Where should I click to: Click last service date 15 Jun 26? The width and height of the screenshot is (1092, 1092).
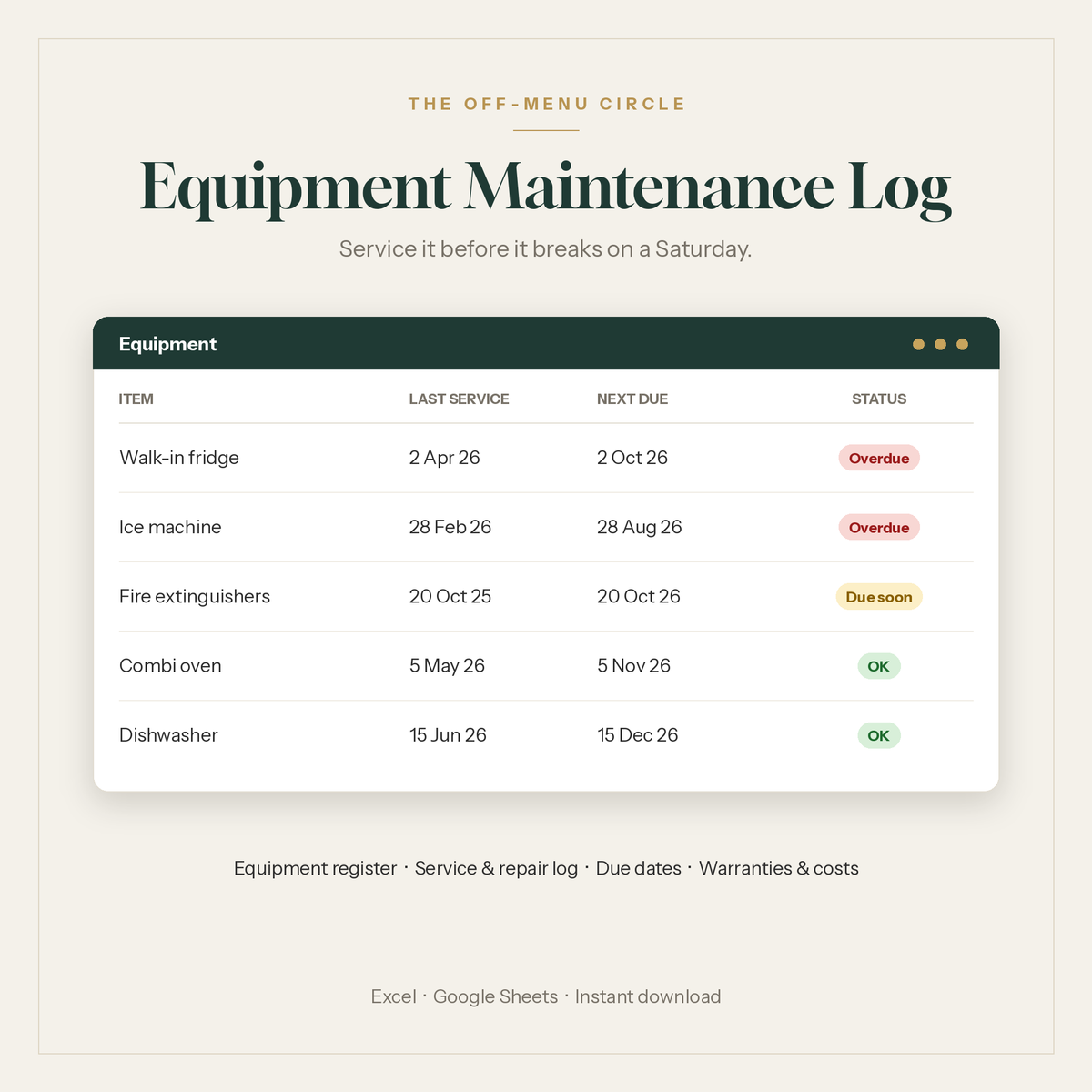(x=448, y=735)
